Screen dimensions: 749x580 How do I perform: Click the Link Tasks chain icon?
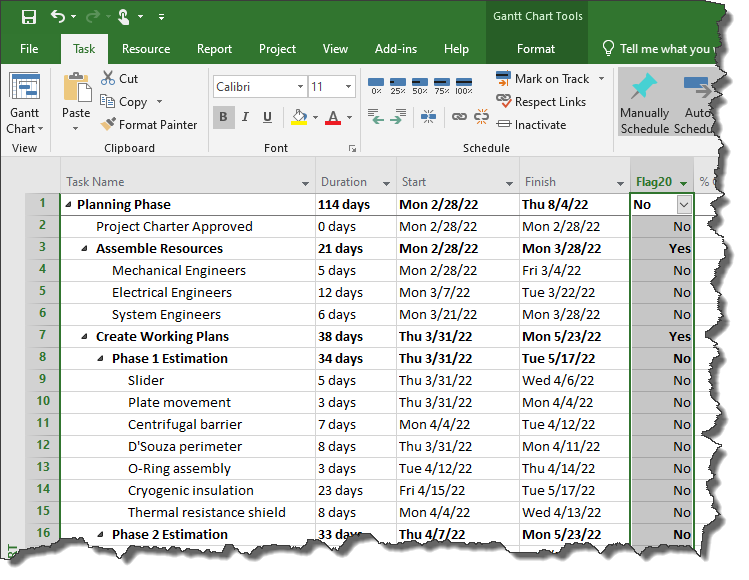click(459, 117)
